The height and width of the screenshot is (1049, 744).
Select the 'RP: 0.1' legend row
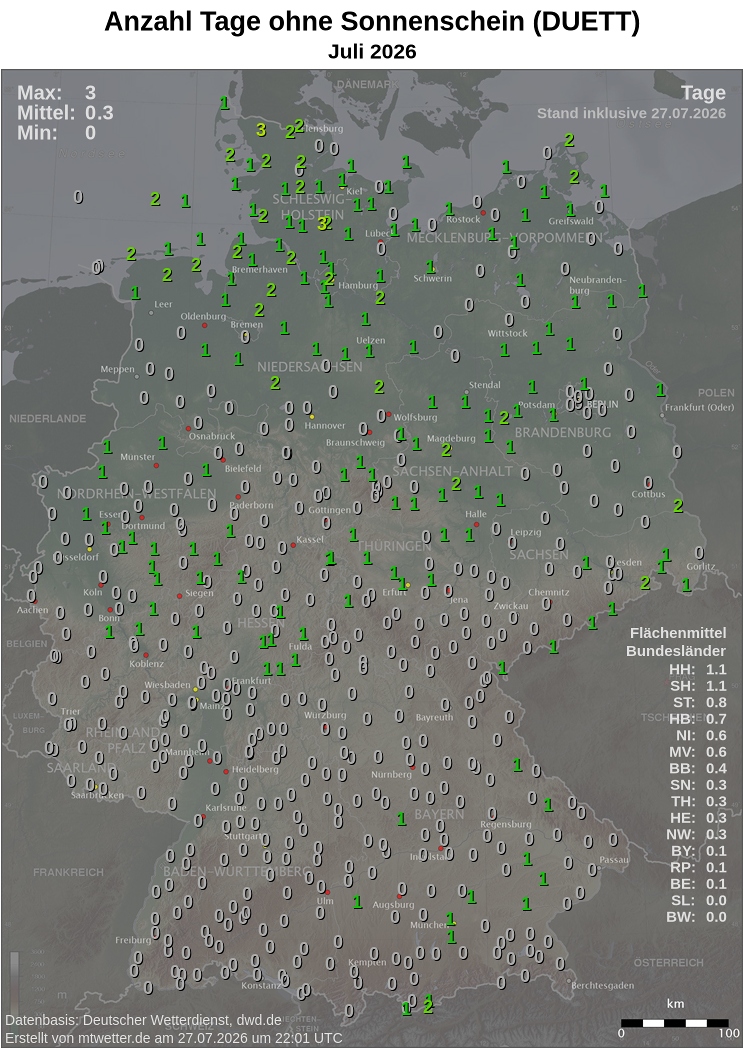(698, 867)
